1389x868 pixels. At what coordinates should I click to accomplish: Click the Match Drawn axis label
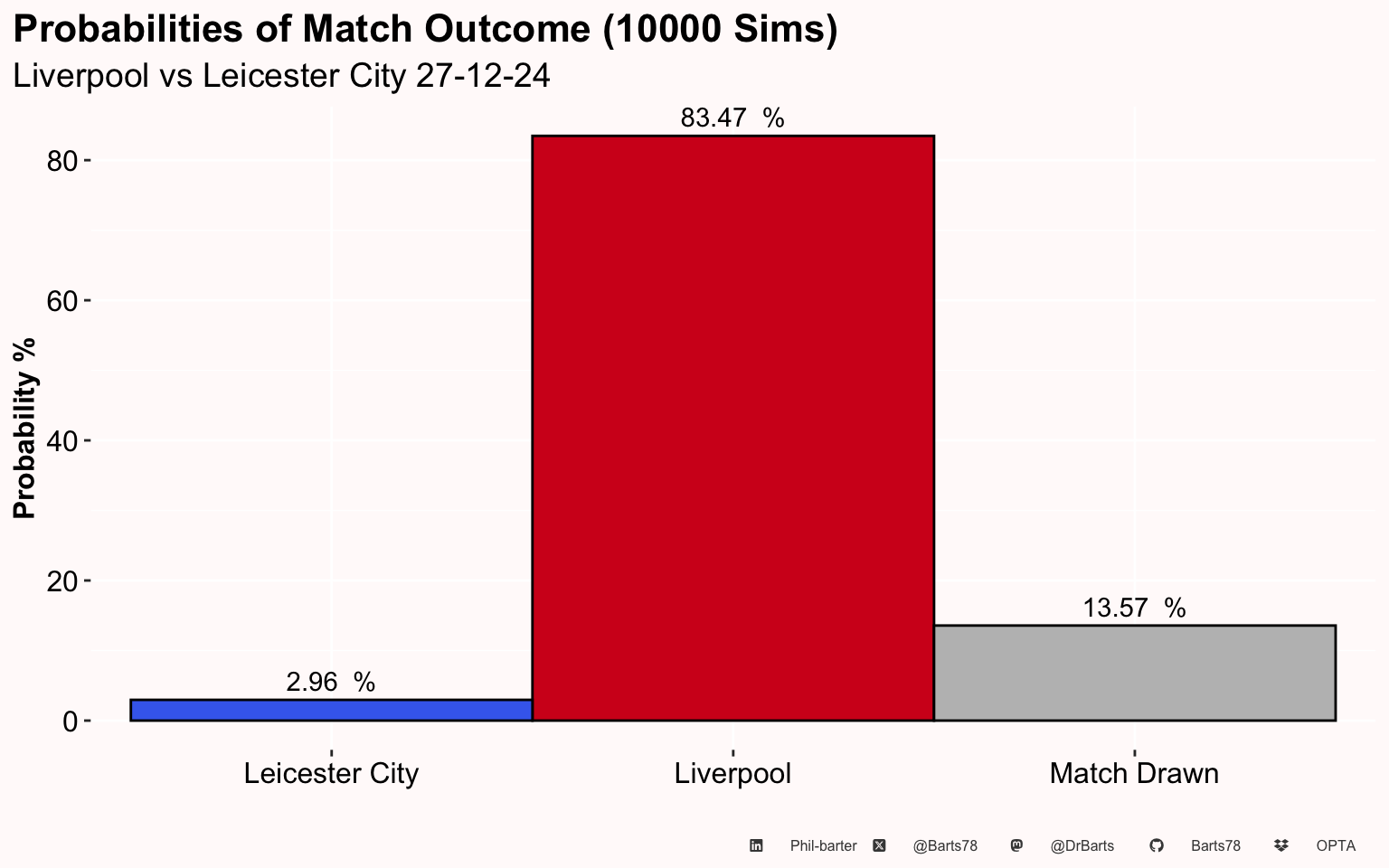[x=1134, y=774]
